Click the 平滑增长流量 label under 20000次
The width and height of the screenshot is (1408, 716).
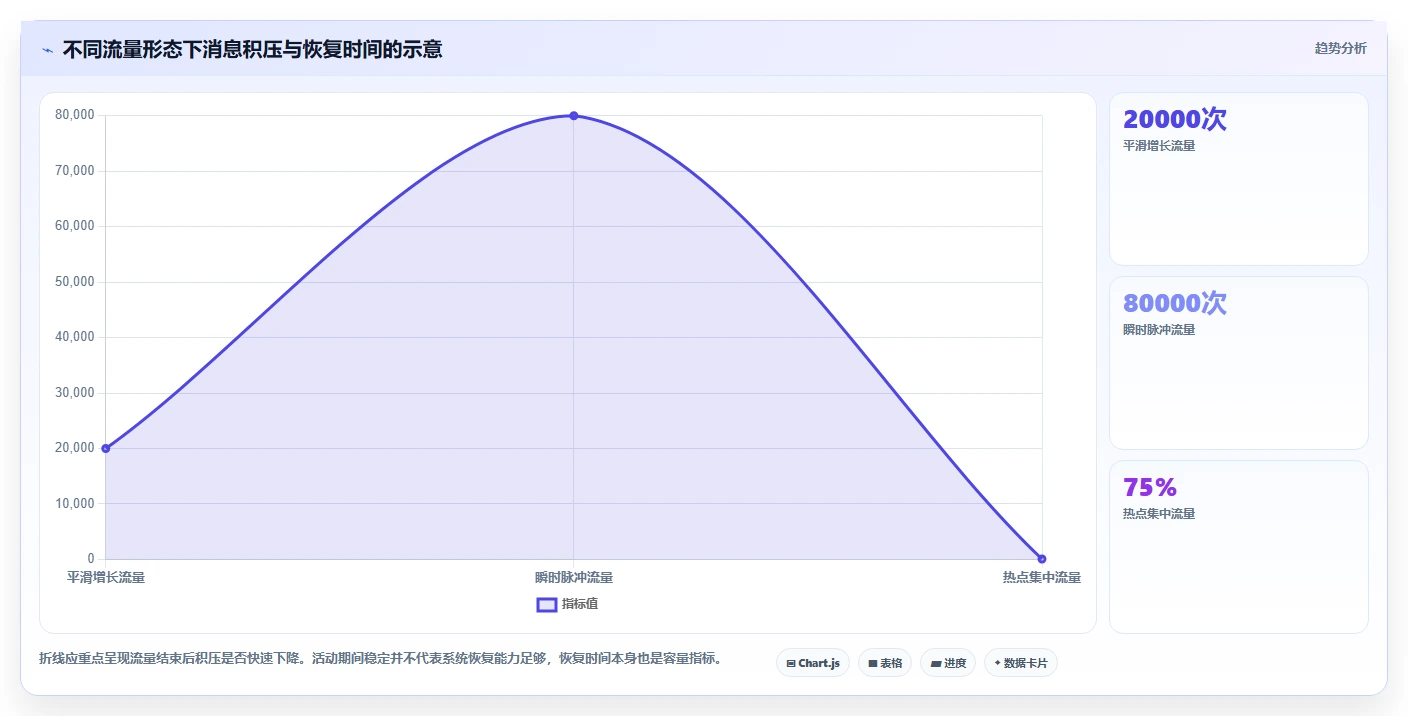(1159, 146)
